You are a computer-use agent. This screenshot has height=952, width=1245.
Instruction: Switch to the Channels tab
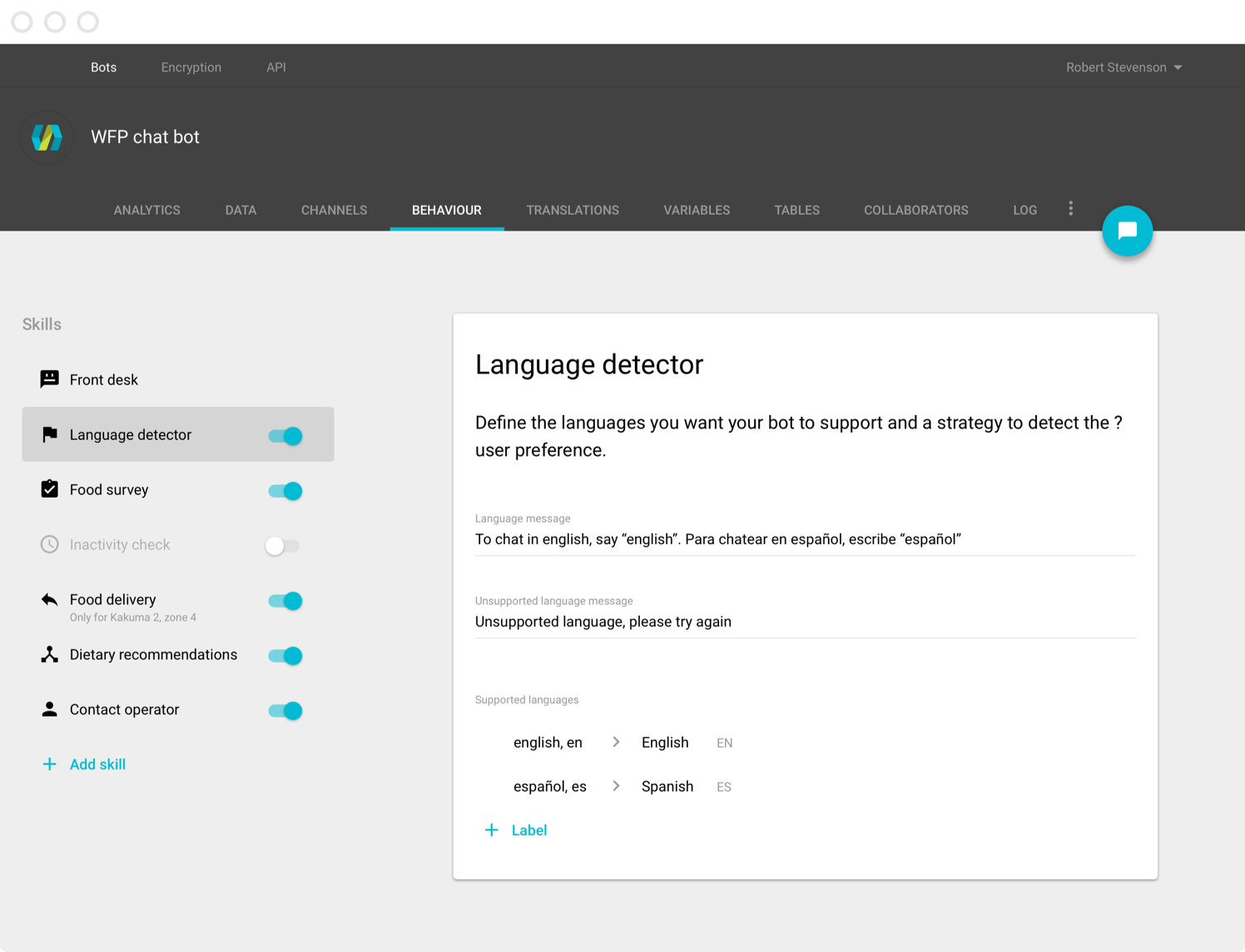[334, 210]
